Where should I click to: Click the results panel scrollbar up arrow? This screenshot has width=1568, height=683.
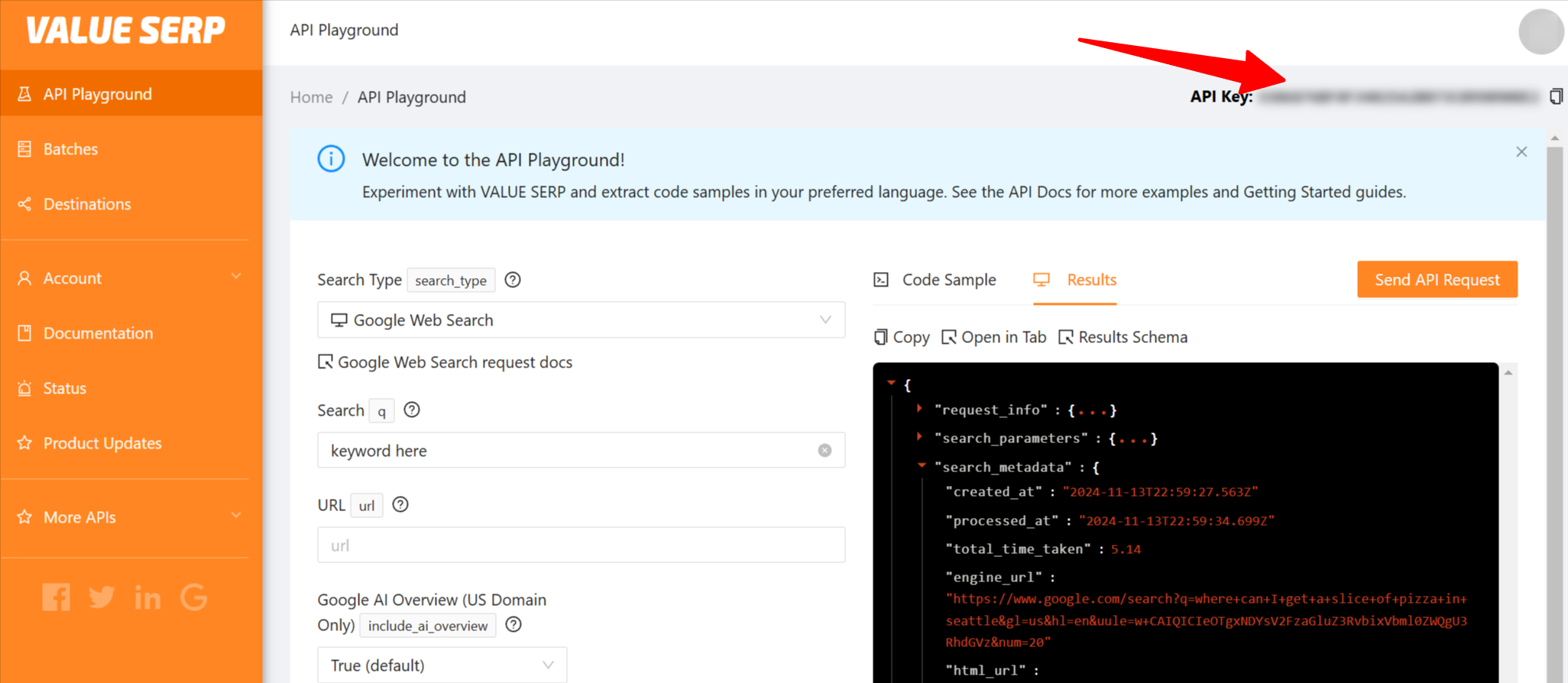(x=1508, y=373)
